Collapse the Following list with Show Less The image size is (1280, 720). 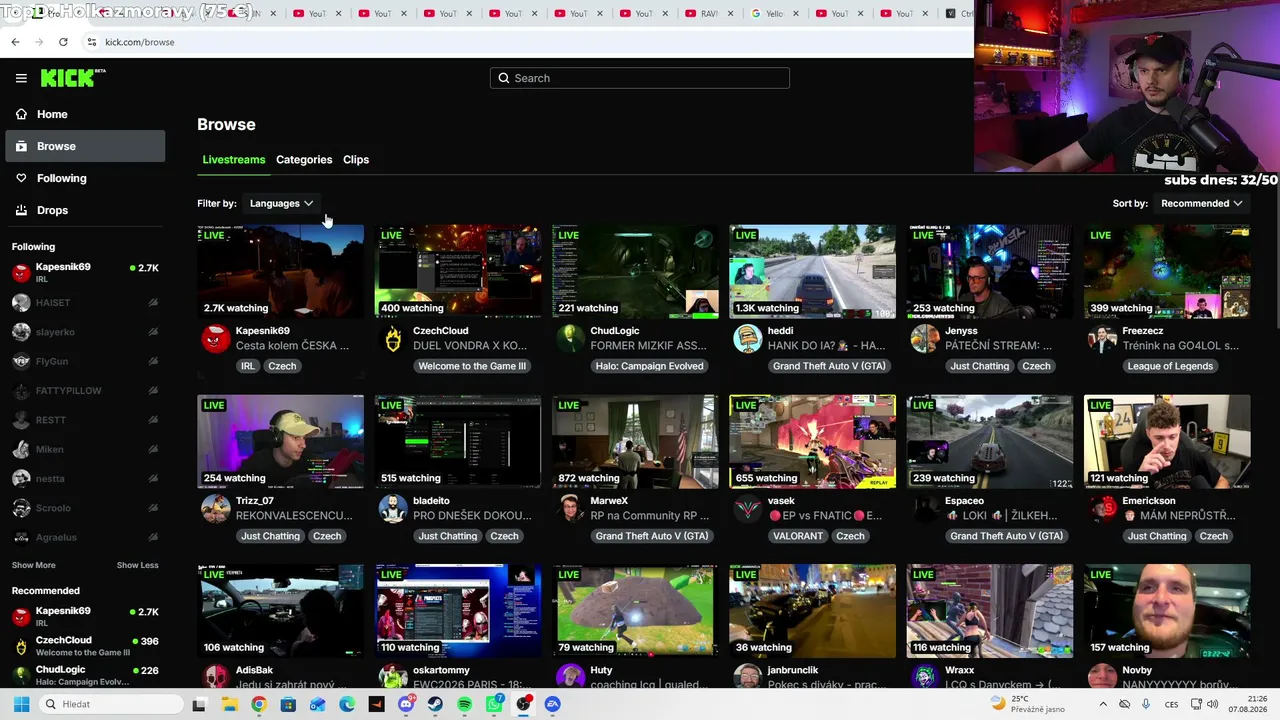click(x=138, y=565)
